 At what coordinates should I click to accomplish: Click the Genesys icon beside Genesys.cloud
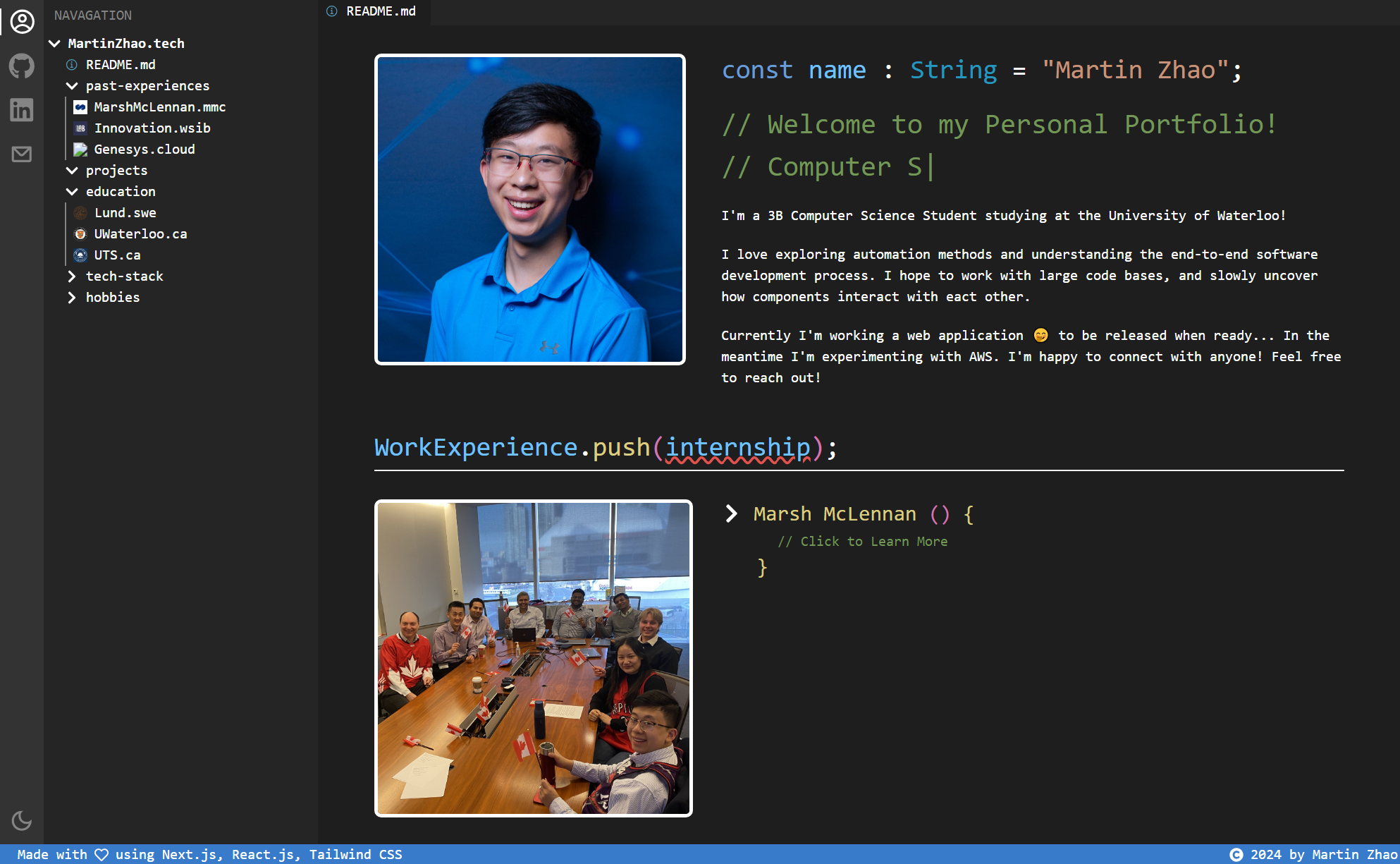click(x=80, y=150)
